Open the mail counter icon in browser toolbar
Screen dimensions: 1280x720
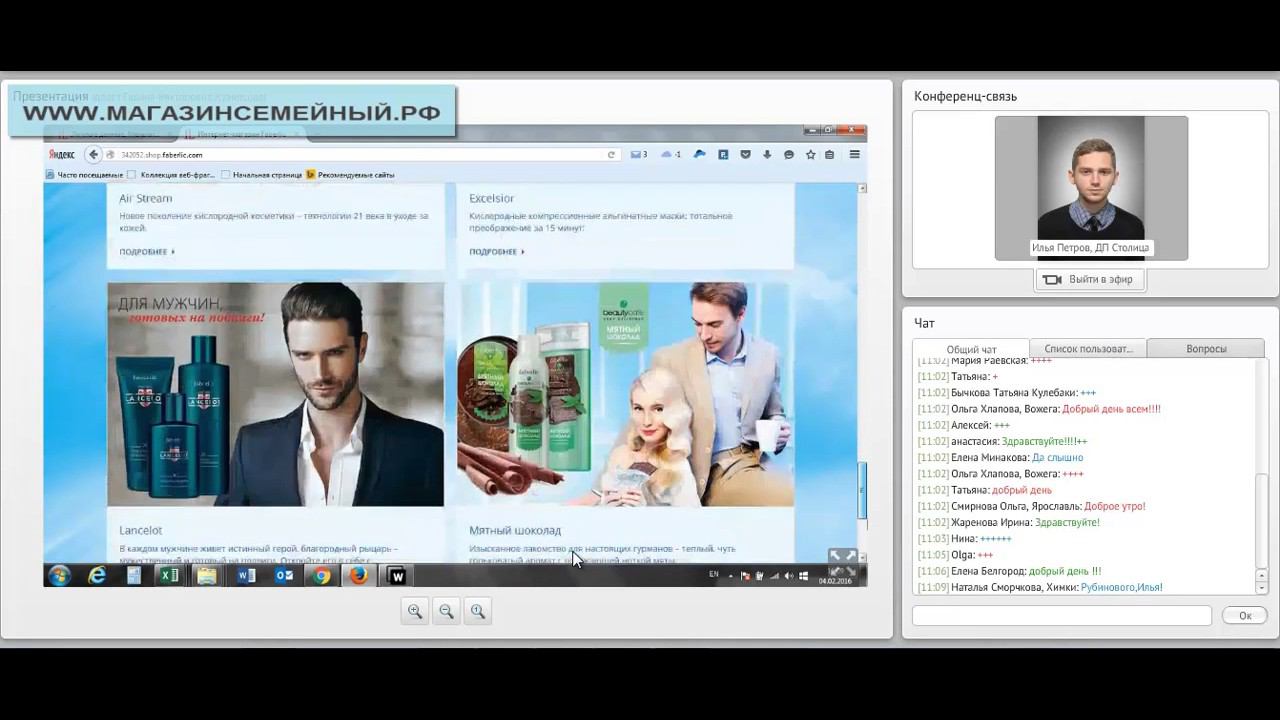(x=638, y=155)
